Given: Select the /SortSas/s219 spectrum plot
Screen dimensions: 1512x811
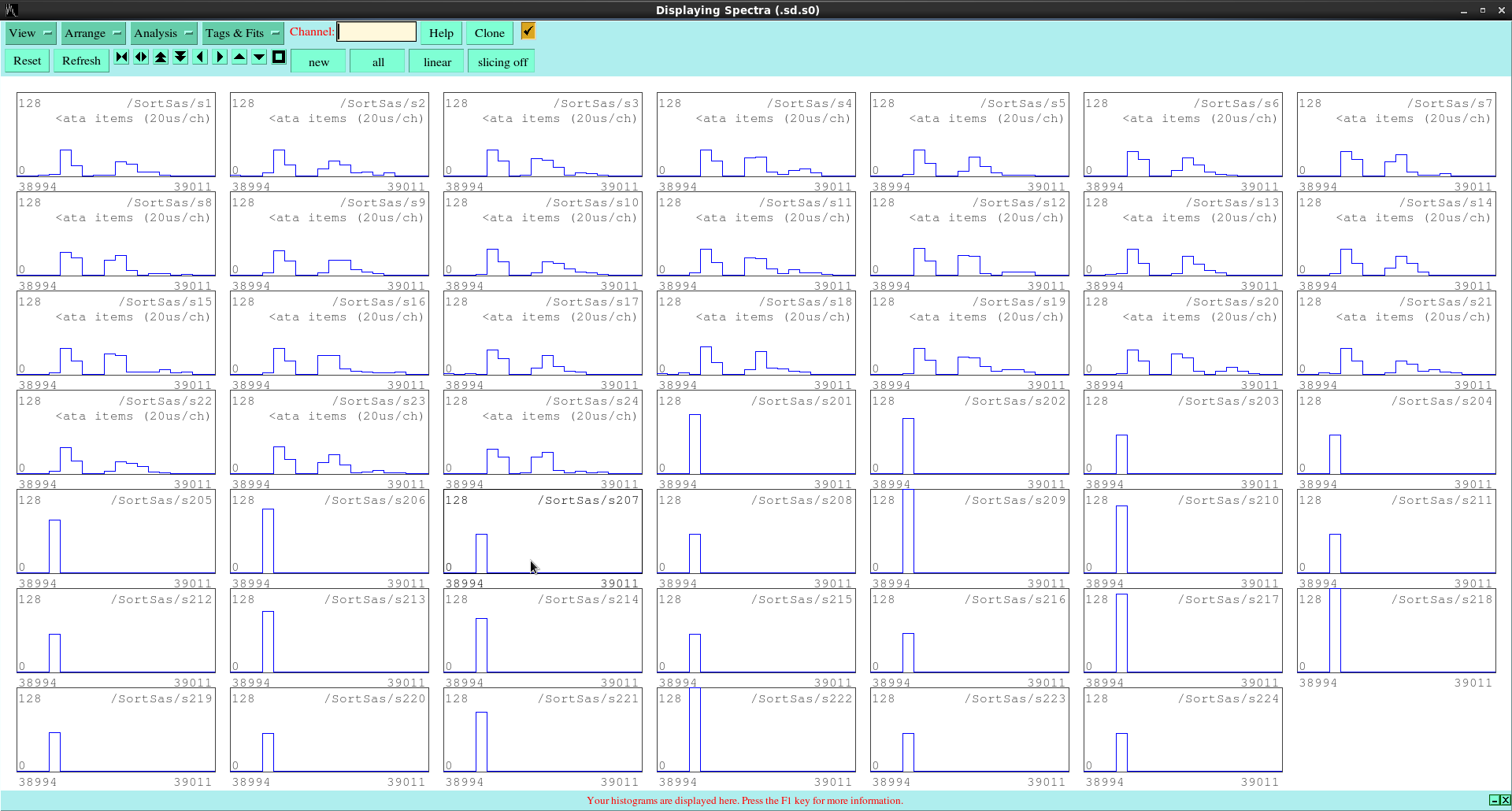Looking at the screenshot, I should pyautogui.click(x=116, y=730).
